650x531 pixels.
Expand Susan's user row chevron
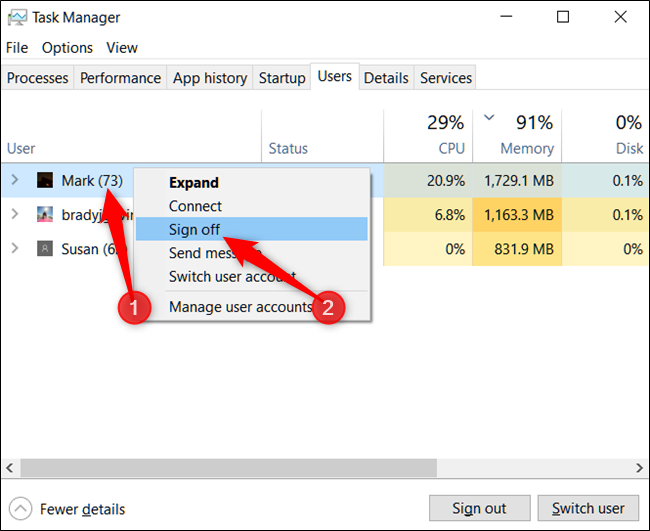14,248
